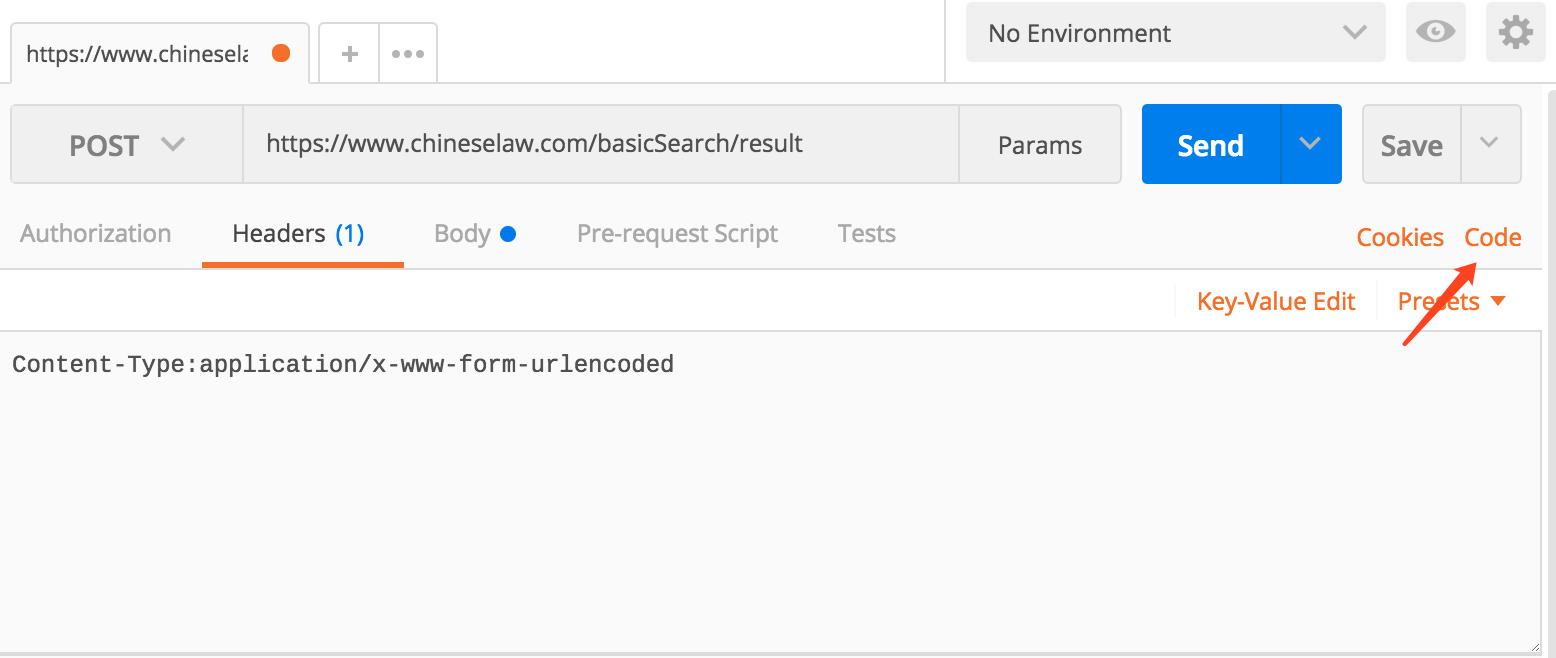This screenshot has width=1556, height=658.
Task: Click the plus icon to add new tab
Action: coord(349,54)
